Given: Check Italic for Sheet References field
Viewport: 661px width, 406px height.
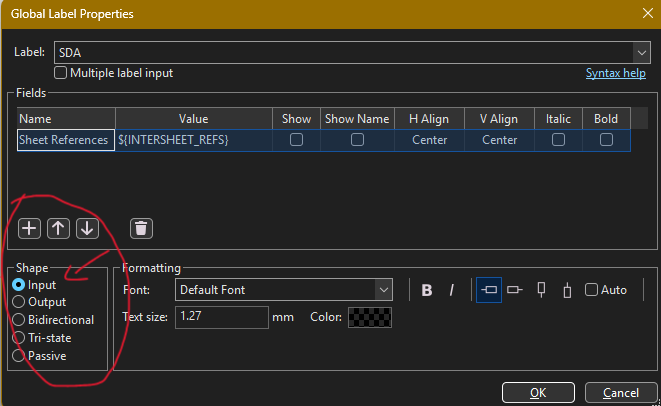Looking at the screenshot, I should (x=558, y=140).
